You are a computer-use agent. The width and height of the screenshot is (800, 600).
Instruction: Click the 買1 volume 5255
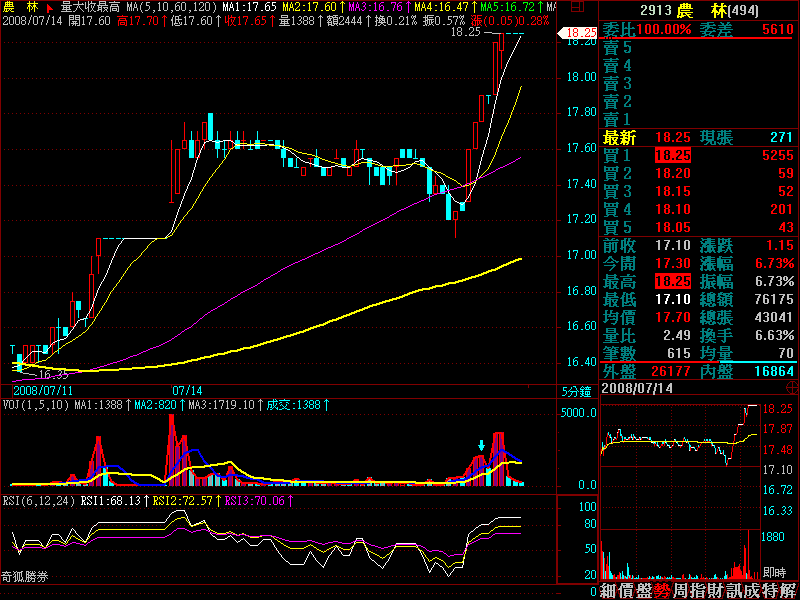coord(778,156)
